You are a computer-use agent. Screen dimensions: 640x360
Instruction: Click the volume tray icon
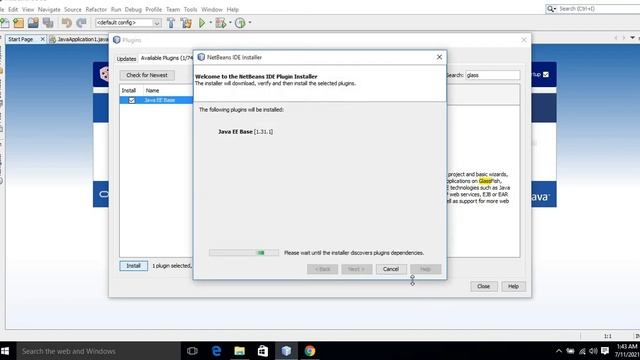[593, 351]
